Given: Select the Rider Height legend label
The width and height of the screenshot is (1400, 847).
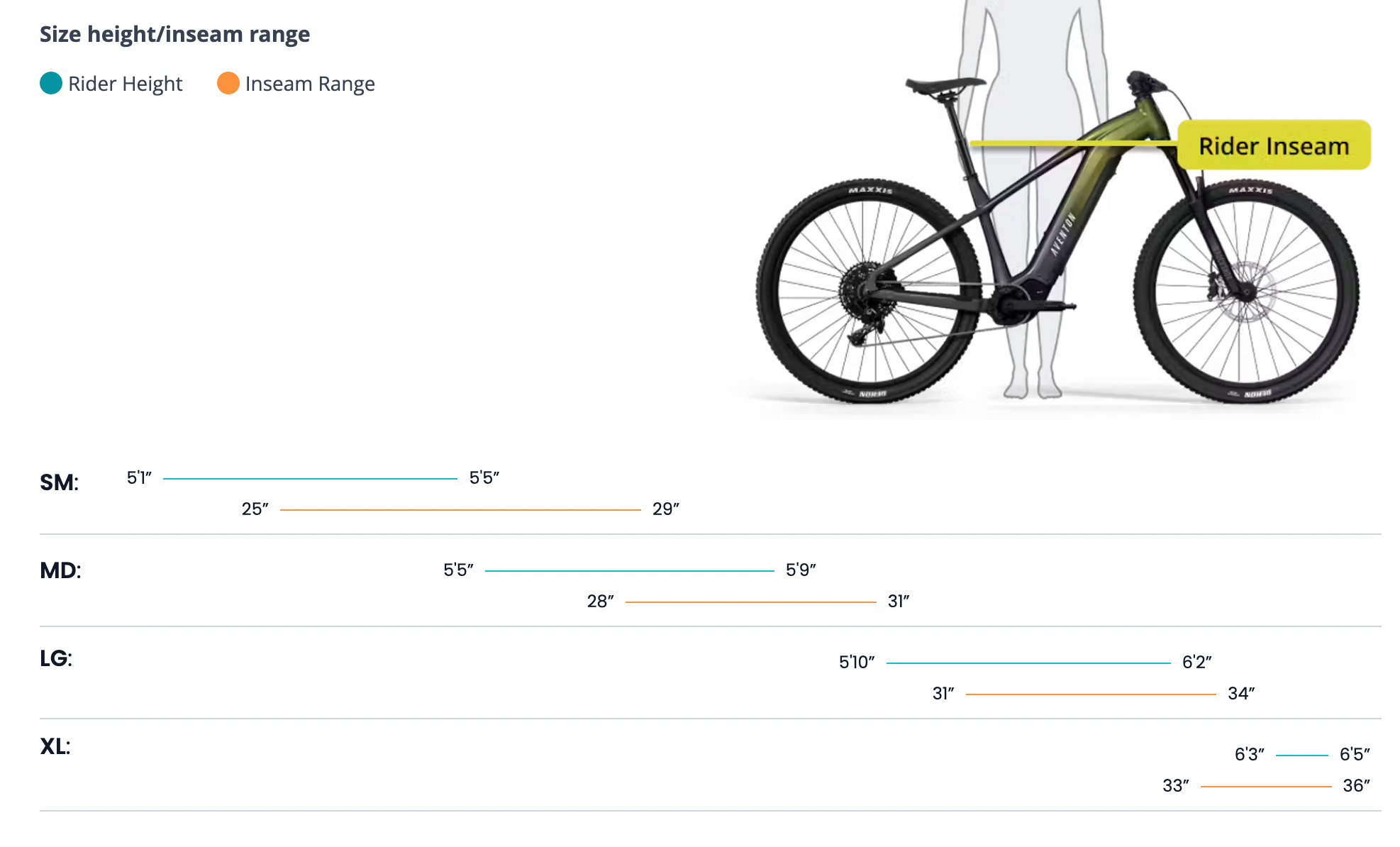Looking at the screenshot, I should click(125, 84).
